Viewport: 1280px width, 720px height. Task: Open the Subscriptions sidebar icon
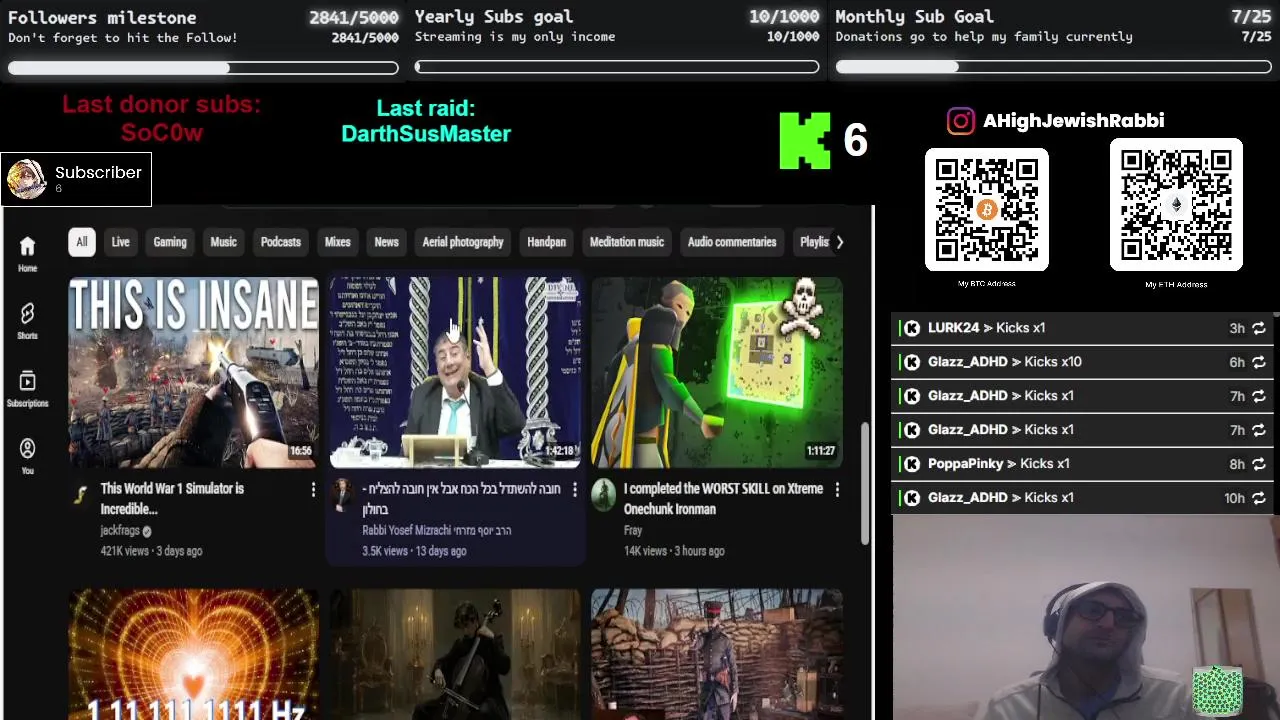(27, 389)
